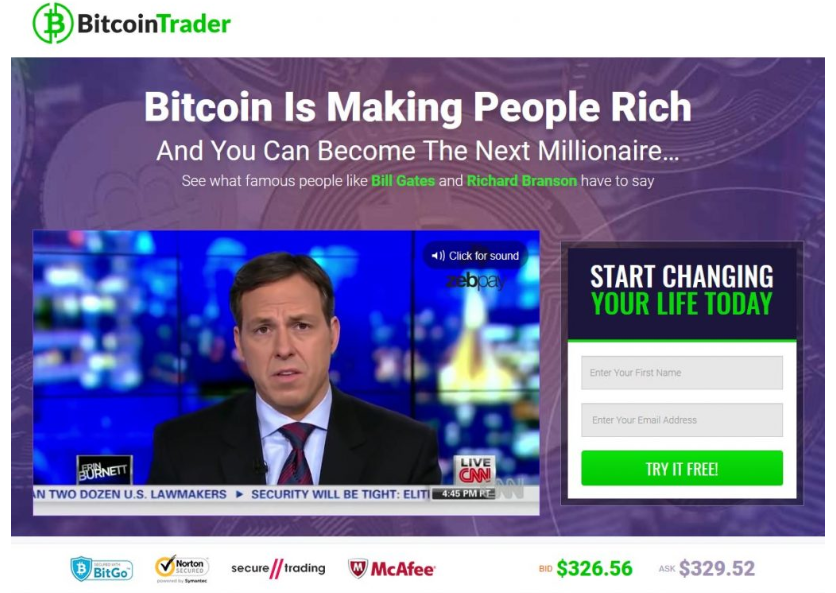Click the speaker icon on video overlay
This screenshot has height=593, width=836.
(x=438, y=256)
